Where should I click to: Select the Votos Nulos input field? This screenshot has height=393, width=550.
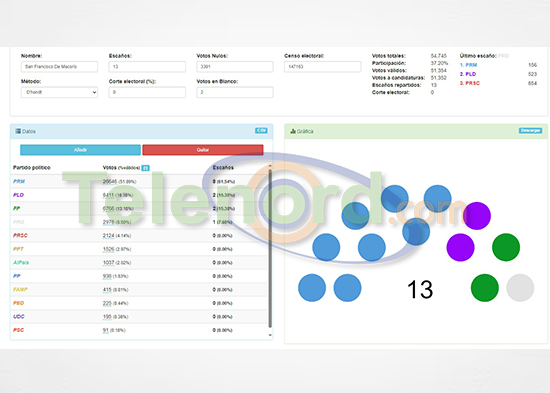click(235, 67)
